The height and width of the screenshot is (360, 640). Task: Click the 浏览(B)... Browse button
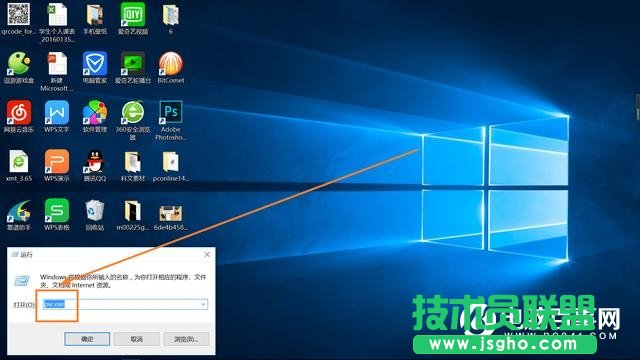point(186,339)
